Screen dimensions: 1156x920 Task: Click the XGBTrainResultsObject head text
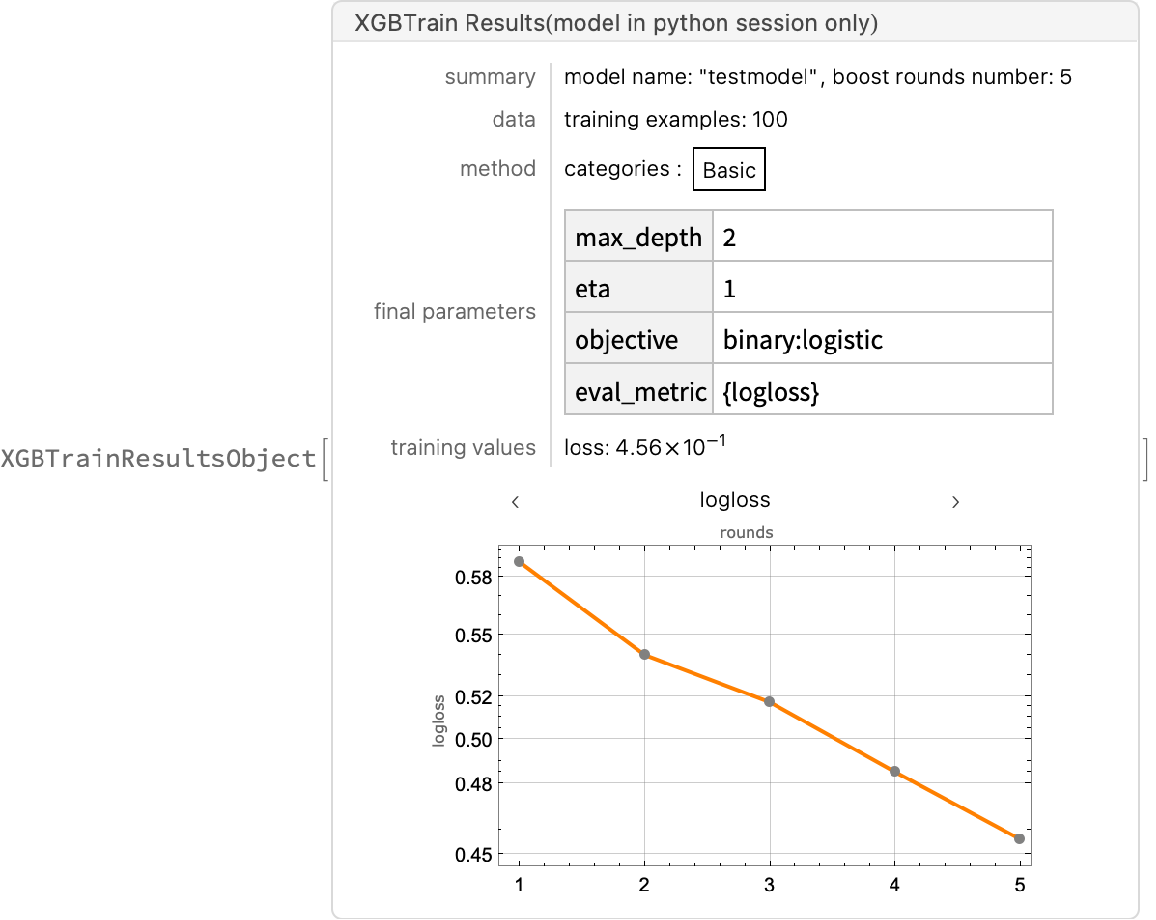158,459
